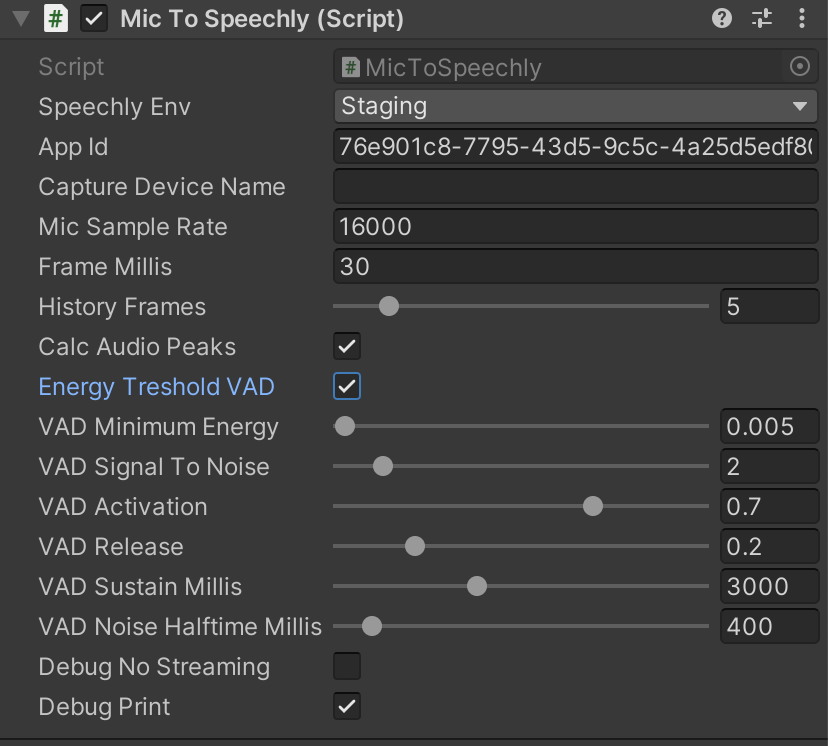828x746 pixels.
Task: Toggle the Calc Audio Peaks checkbox
Action: [347, 346]
